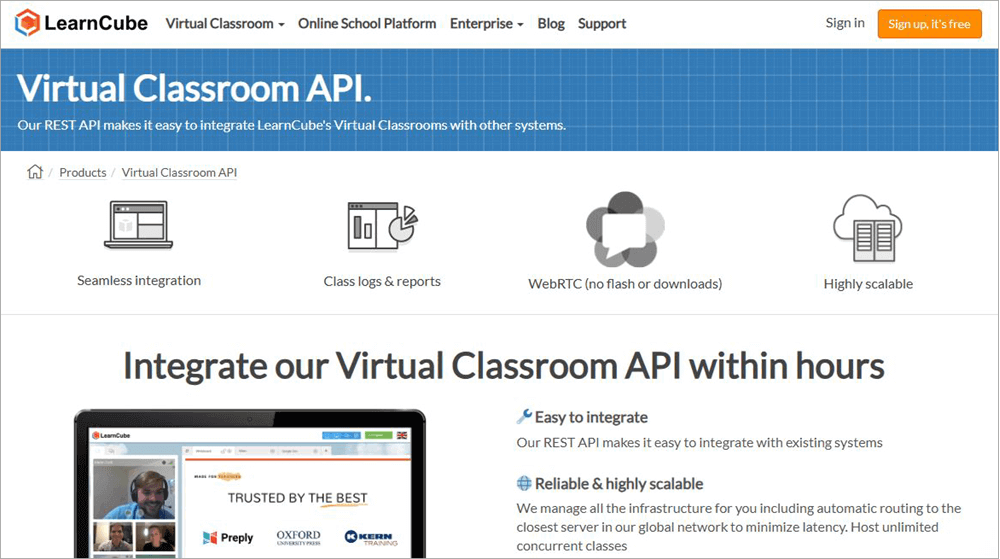
Task: Open the Blog menu item
Action: coord(551,23)
